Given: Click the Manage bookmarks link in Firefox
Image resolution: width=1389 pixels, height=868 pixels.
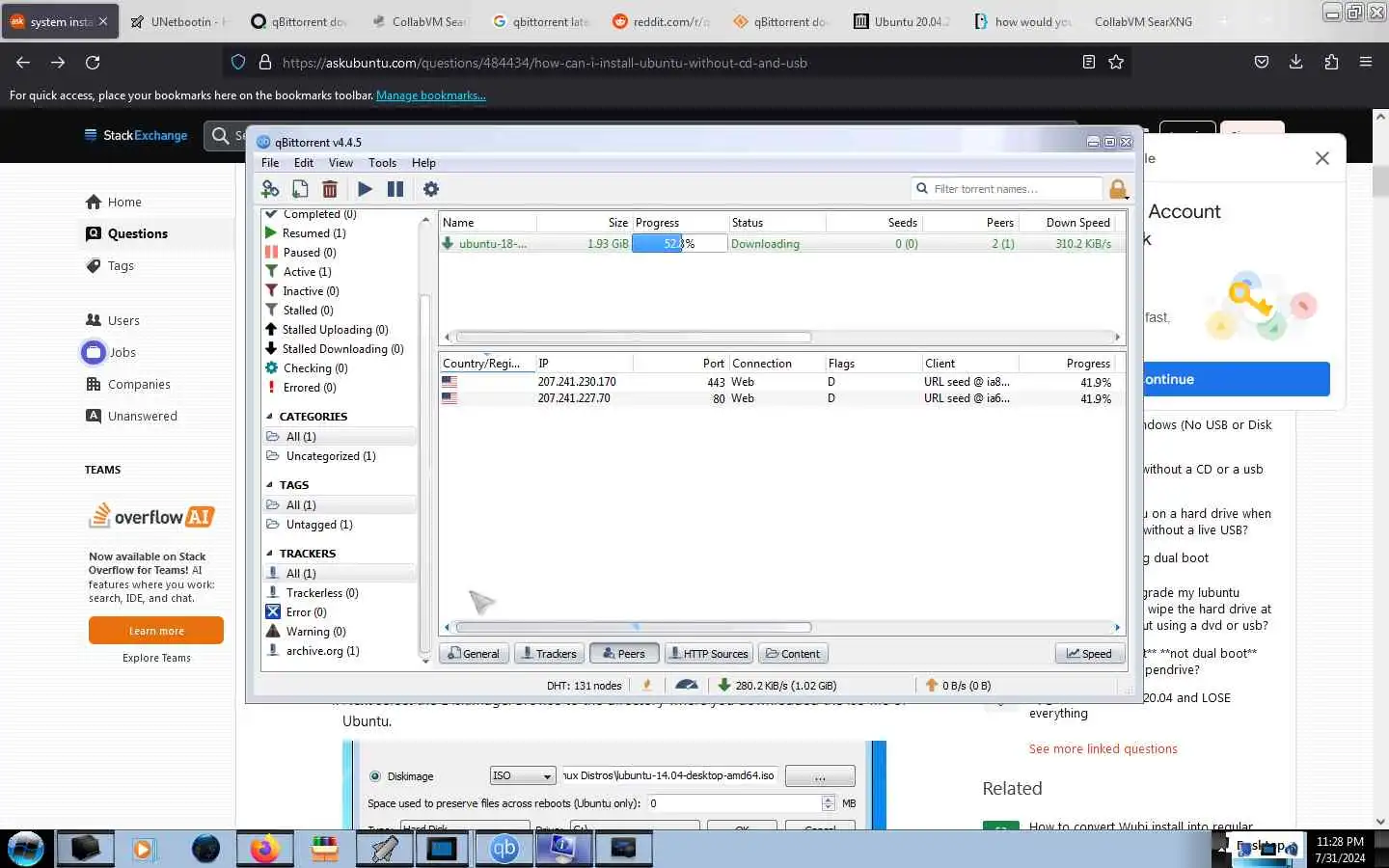Looking at the screenshot, I should [x=430, y=95].
